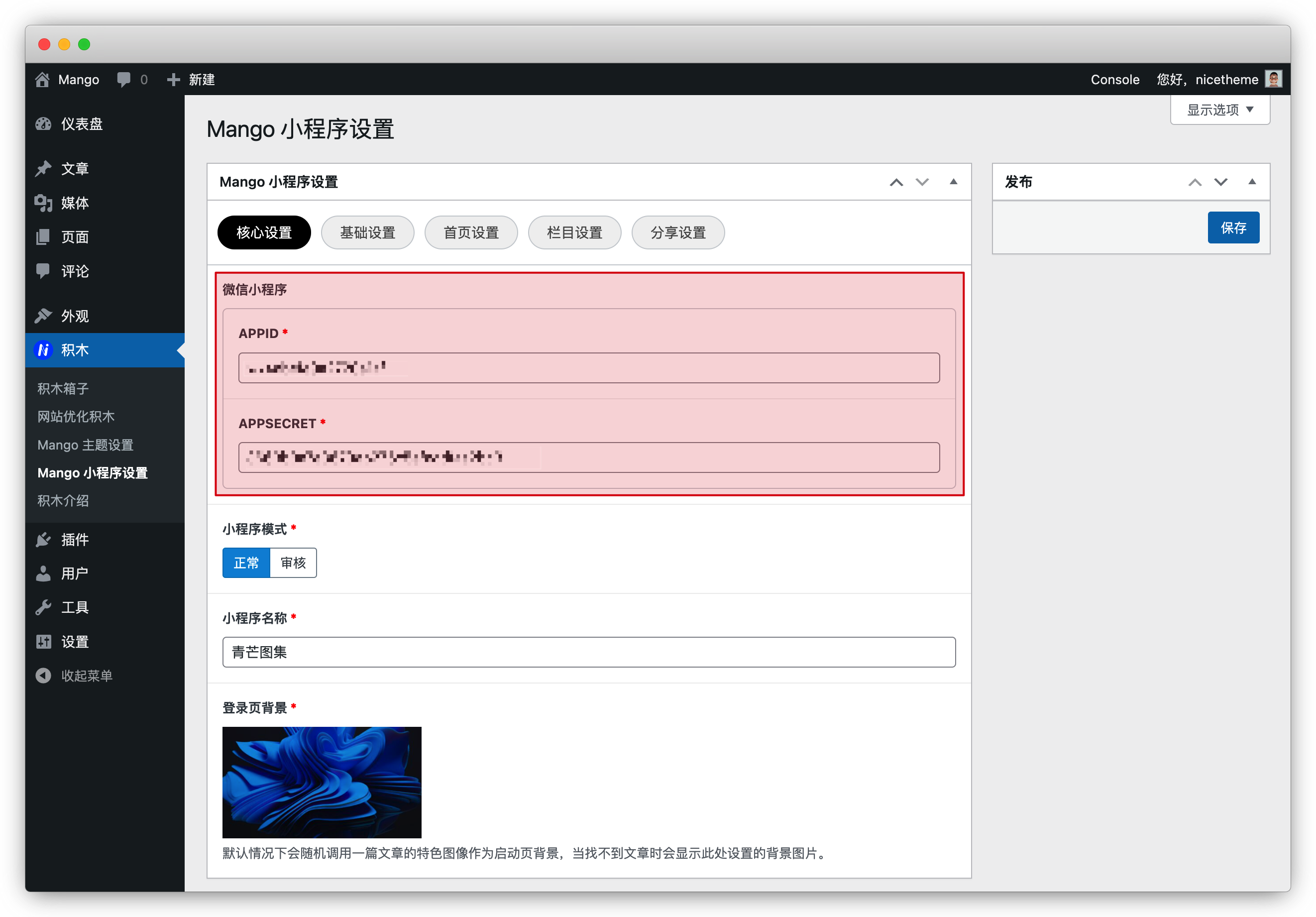Click the 积木 N logo icon
This screenshot has height=917, width=1316.
click(44, 349)
